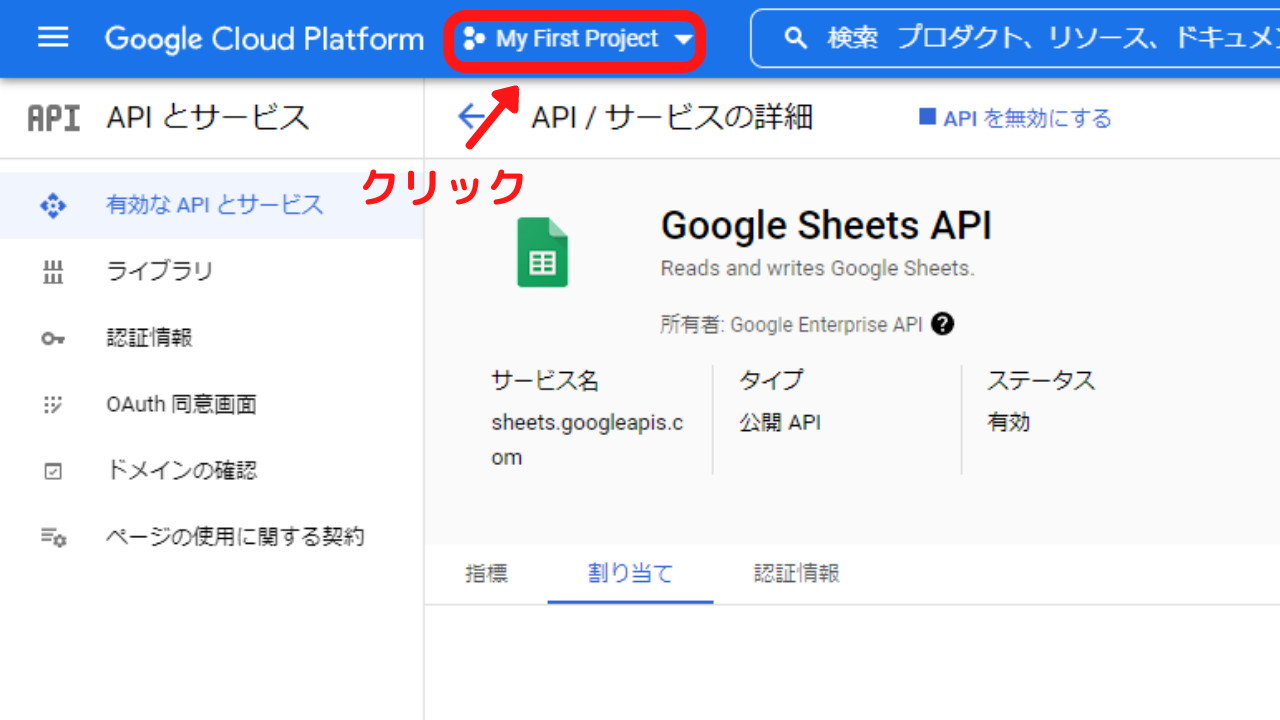Click the OAuth 同意画面 dotted icon

pos(52,404)
